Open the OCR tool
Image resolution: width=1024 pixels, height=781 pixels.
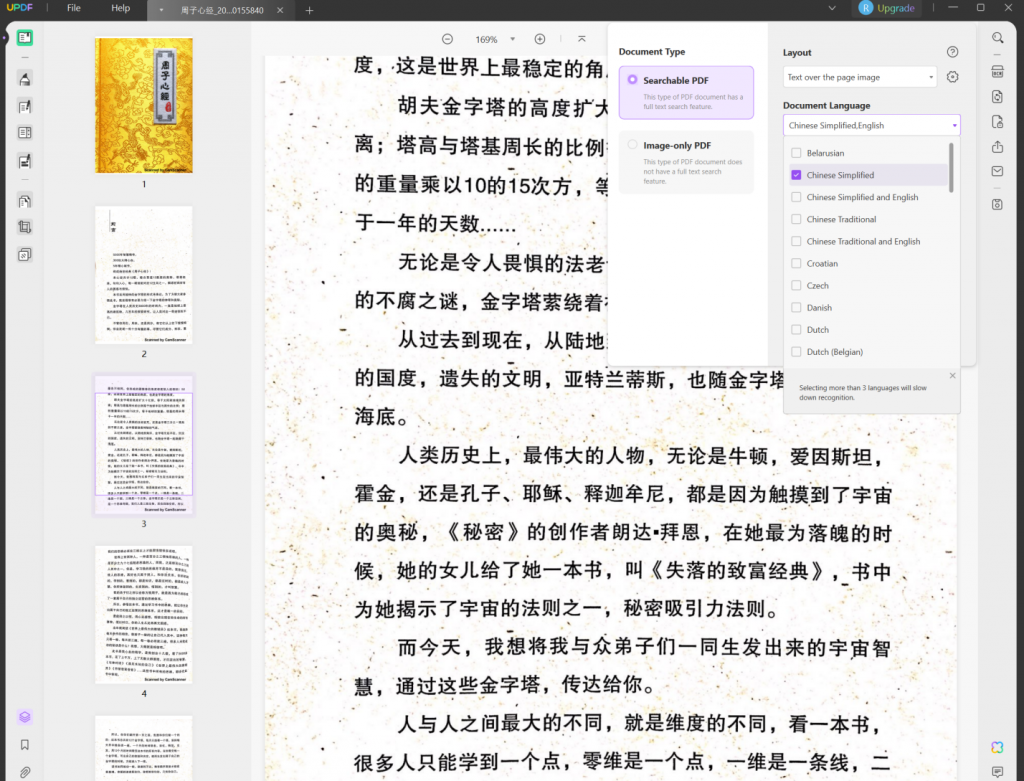pyautogui.click(x=997, y=70)
